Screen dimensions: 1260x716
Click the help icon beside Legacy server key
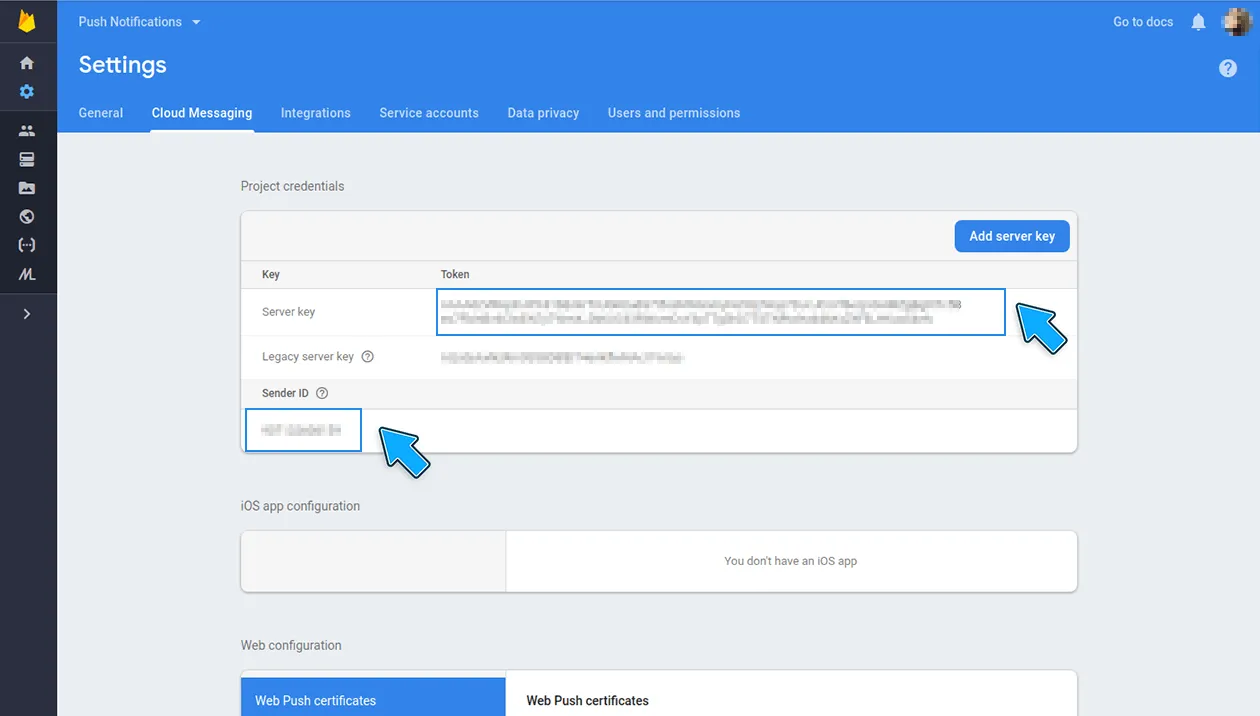pyautogui.click(x=367, y=357)
